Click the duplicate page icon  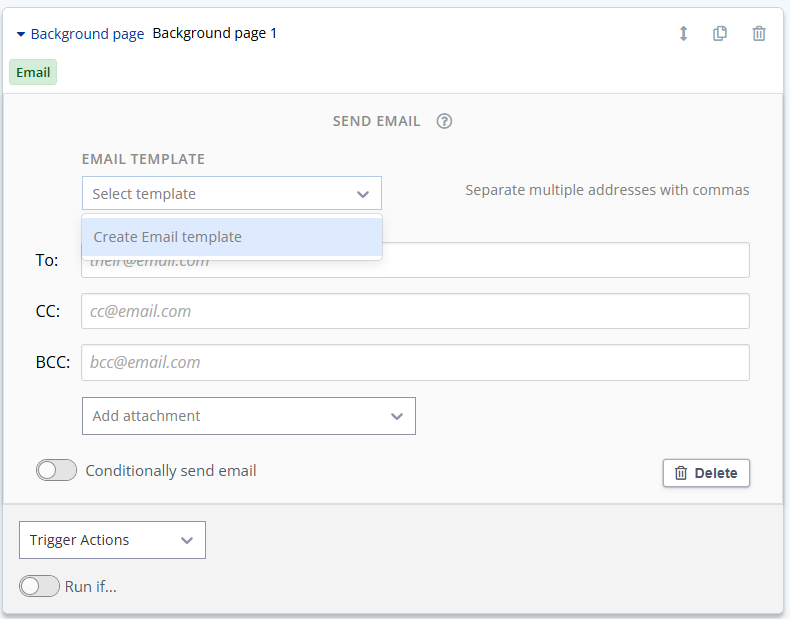[720, 34]
